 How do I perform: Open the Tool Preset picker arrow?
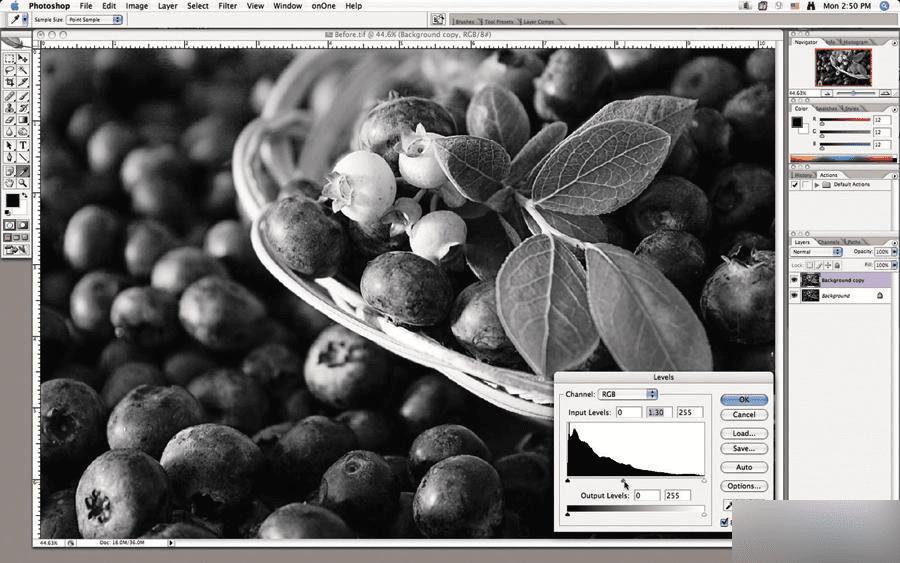25,20
